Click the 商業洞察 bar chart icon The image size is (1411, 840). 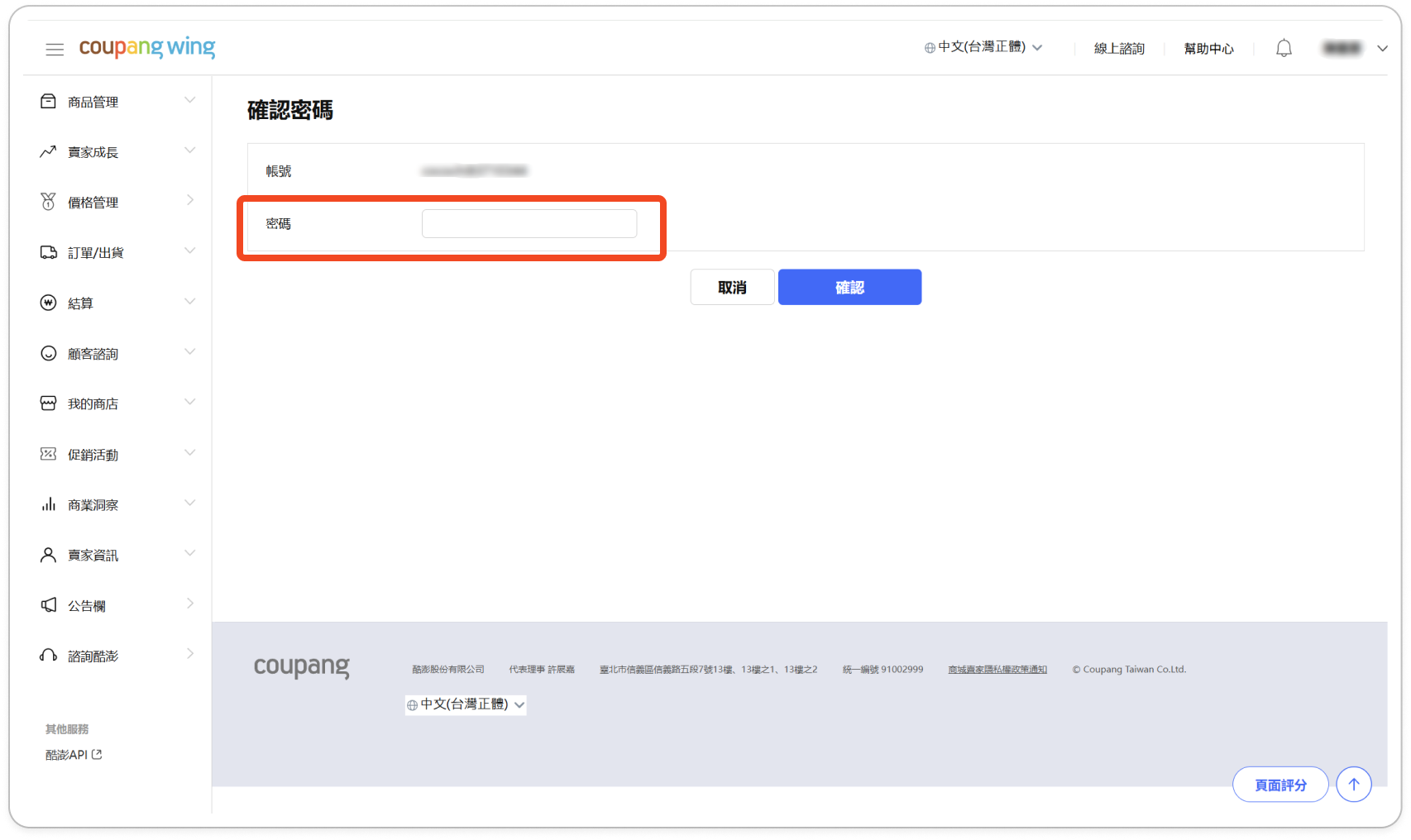tap(48, 504)
